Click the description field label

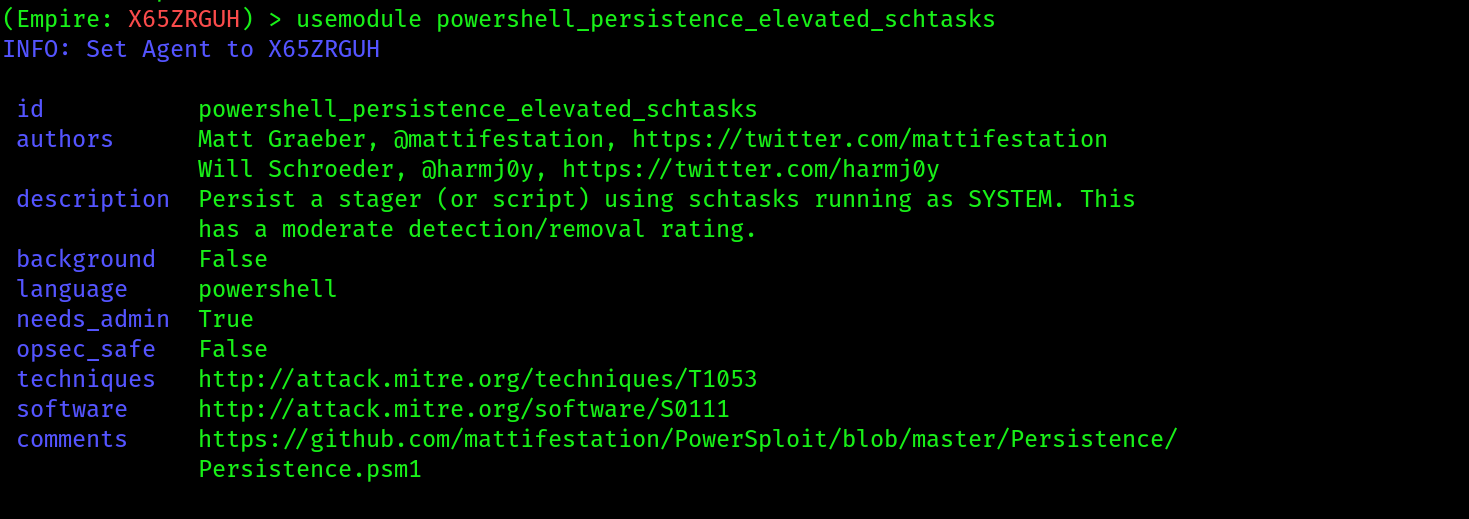93,199
